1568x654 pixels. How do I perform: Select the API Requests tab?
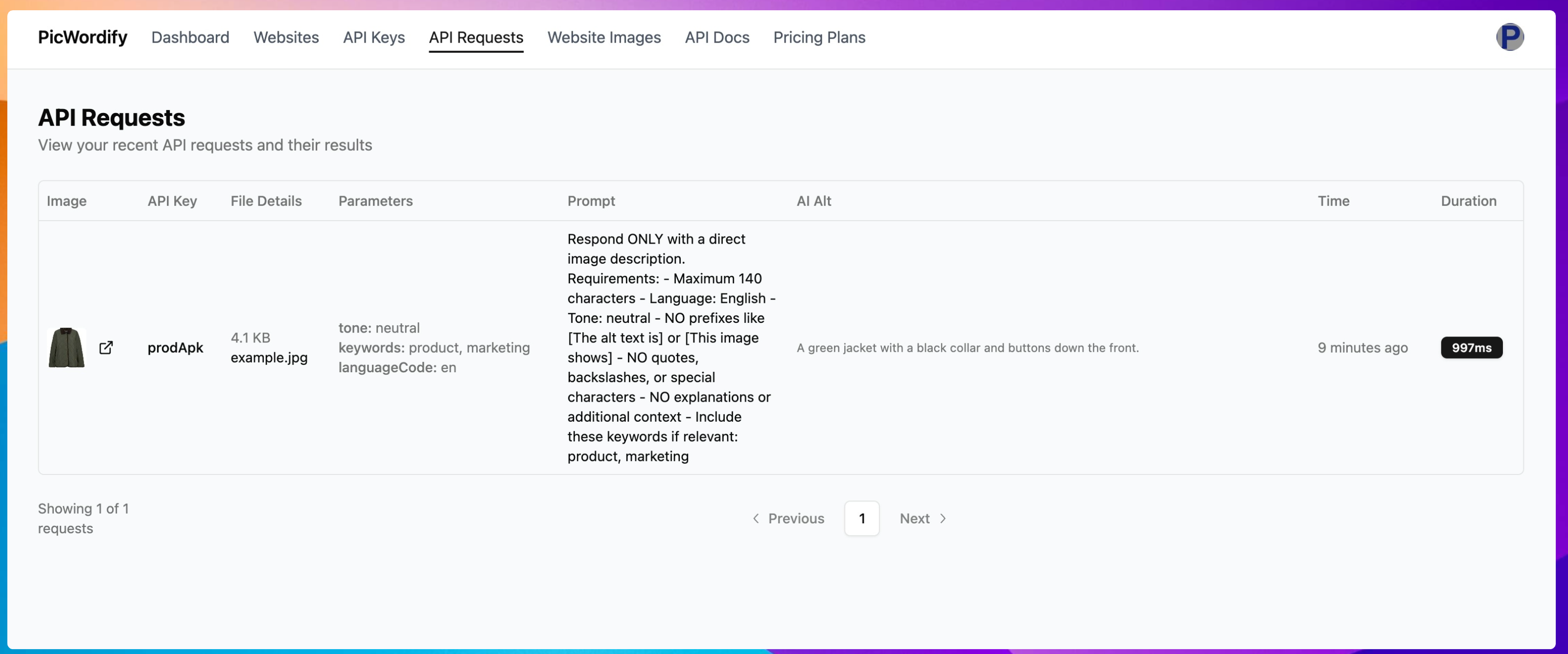(x=476, y=37)
